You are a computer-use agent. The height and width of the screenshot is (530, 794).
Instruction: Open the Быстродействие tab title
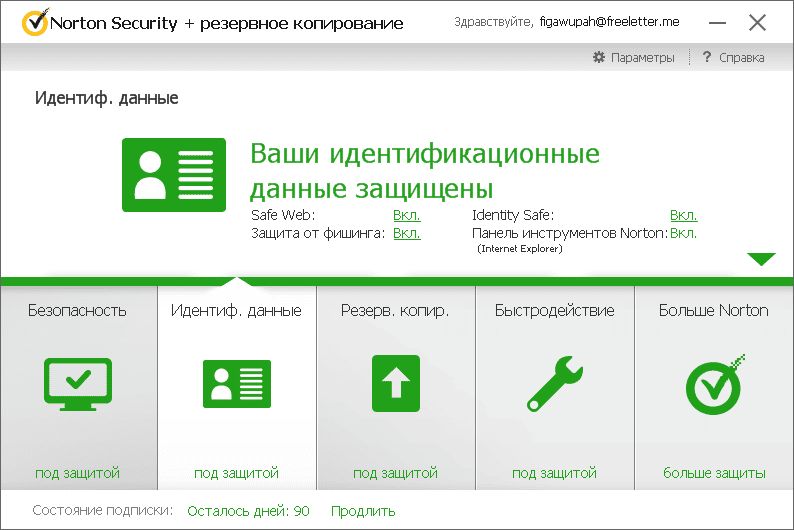click(x=554, y=310)
